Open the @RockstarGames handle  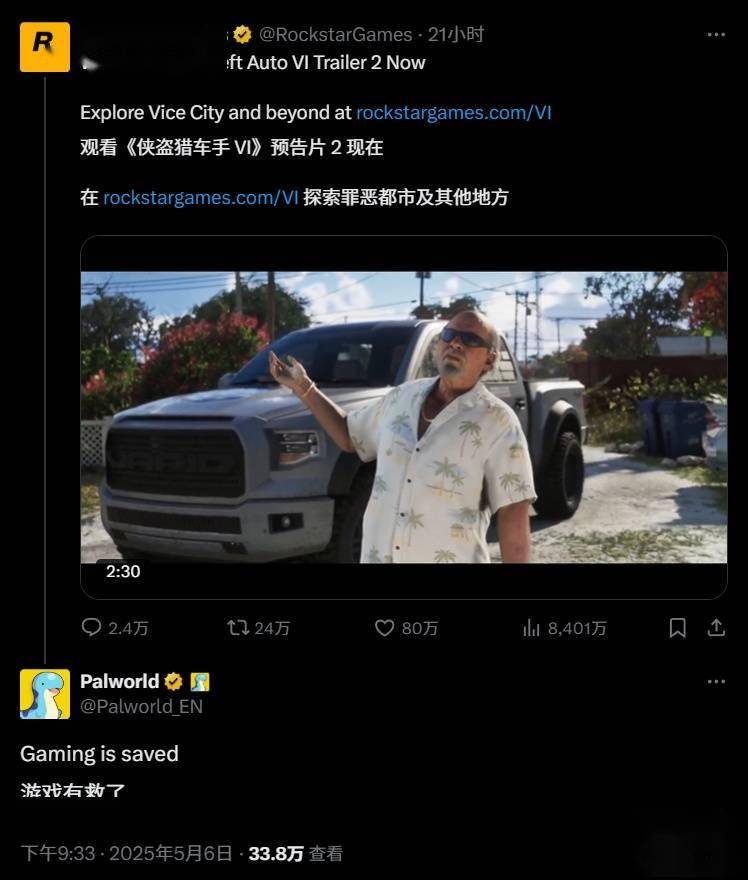336,35
